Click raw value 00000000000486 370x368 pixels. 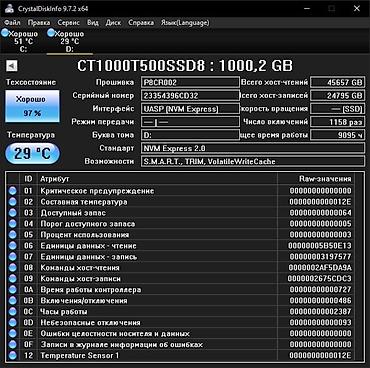pos(320,301)
